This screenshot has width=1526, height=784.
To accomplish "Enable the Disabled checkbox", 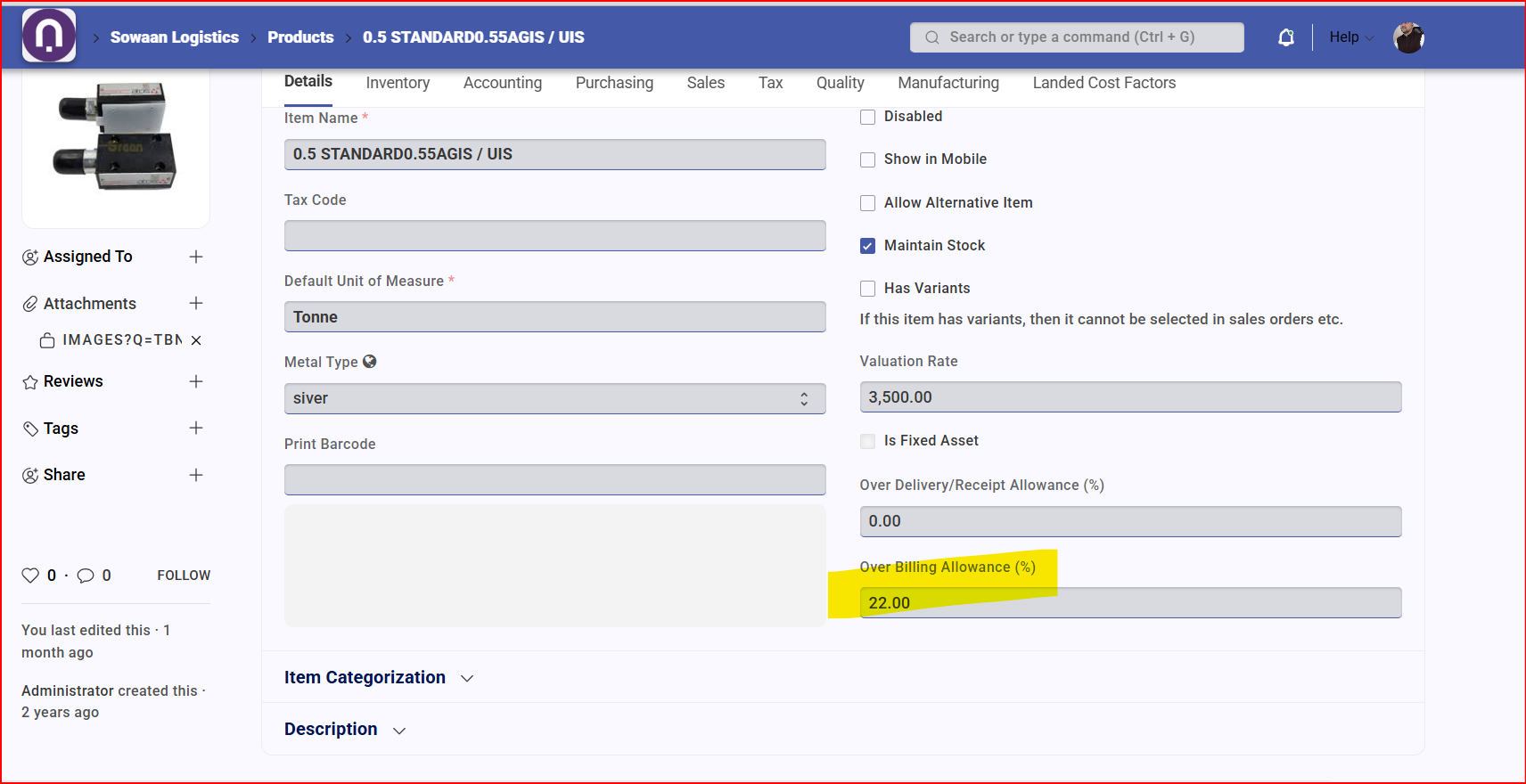I will pos(867,117).
